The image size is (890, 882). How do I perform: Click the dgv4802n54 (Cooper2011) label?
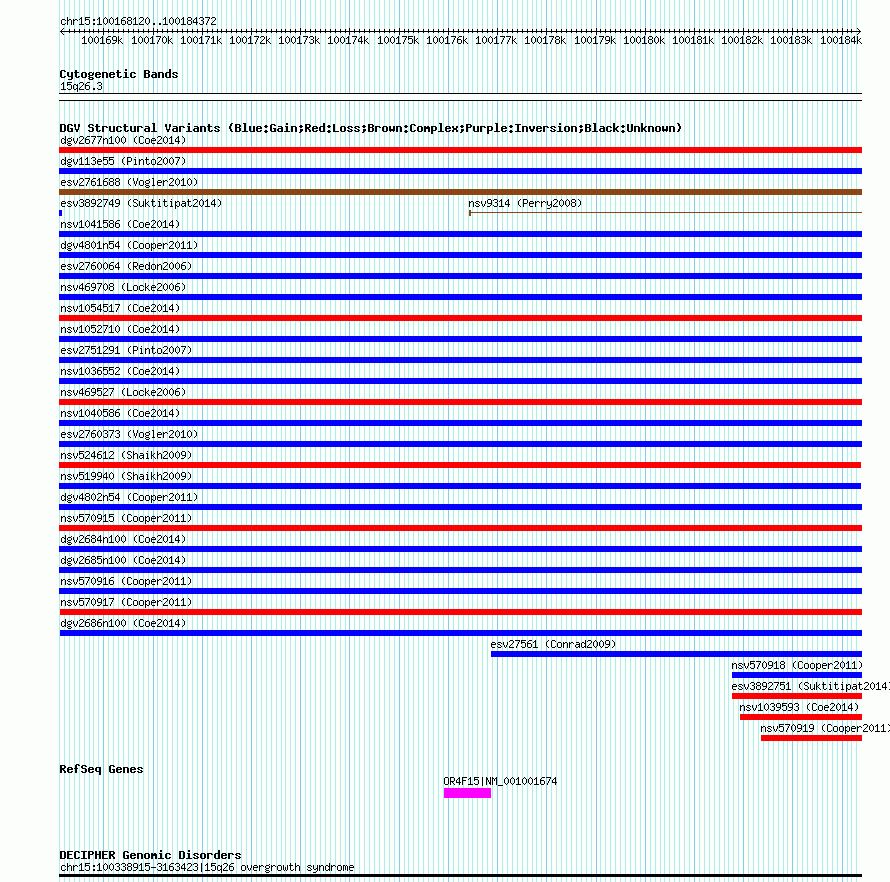coord(129,497)
